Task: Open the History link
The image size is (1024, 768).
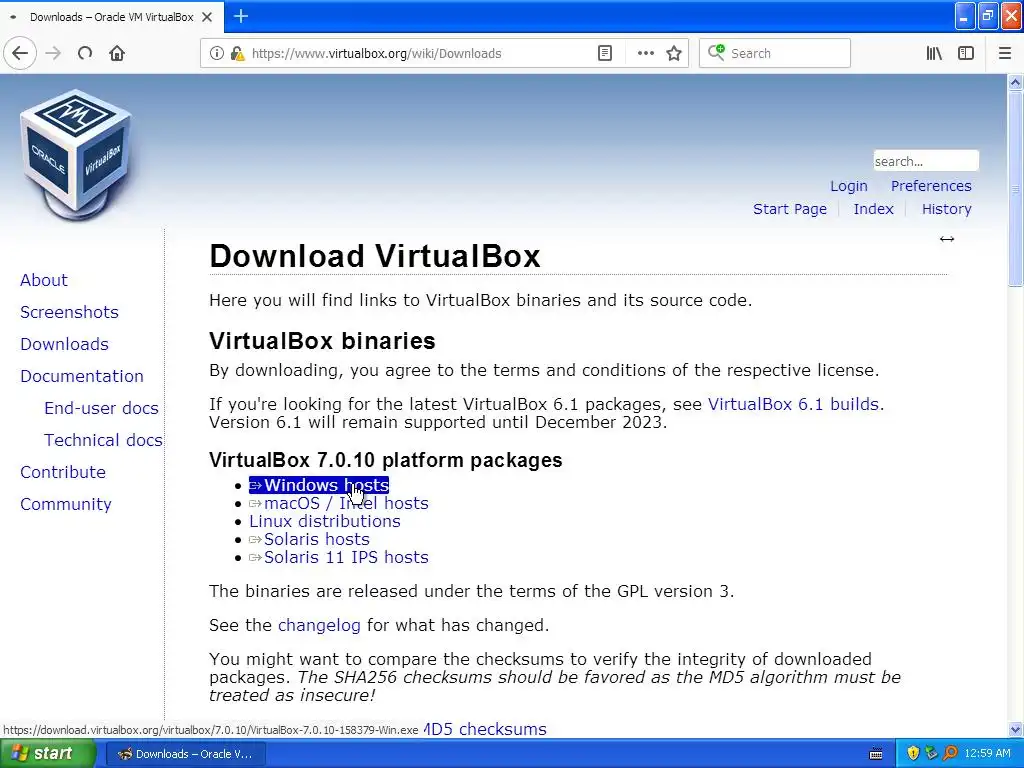Action: (946, 209)
